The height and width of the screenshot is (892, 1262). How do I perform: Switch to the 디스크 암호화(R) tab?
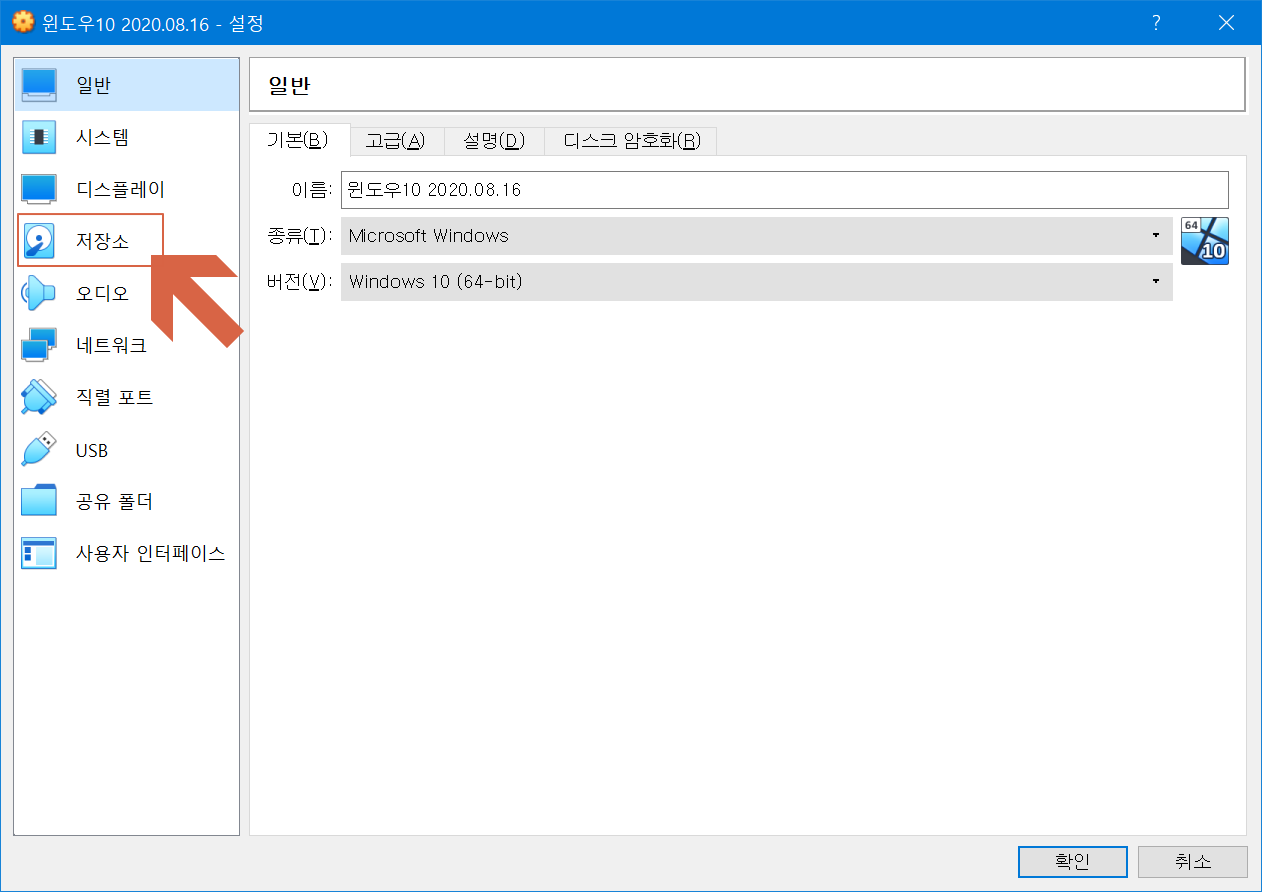(x=632, y=141)
